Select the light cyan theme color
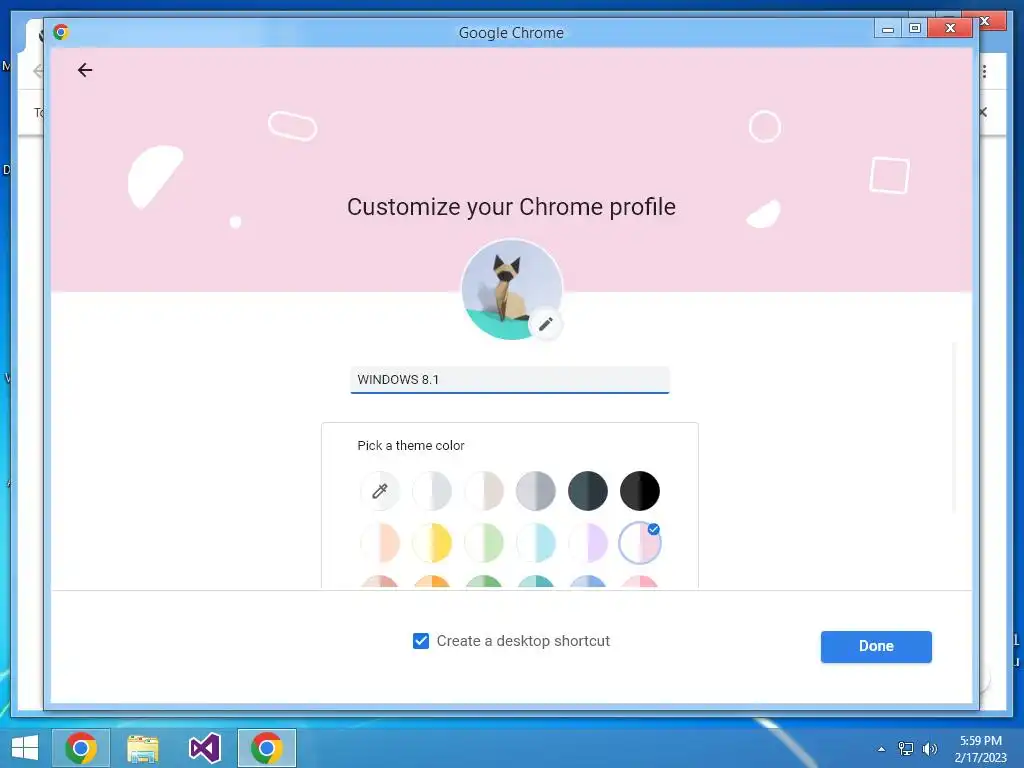 [536, 543]
